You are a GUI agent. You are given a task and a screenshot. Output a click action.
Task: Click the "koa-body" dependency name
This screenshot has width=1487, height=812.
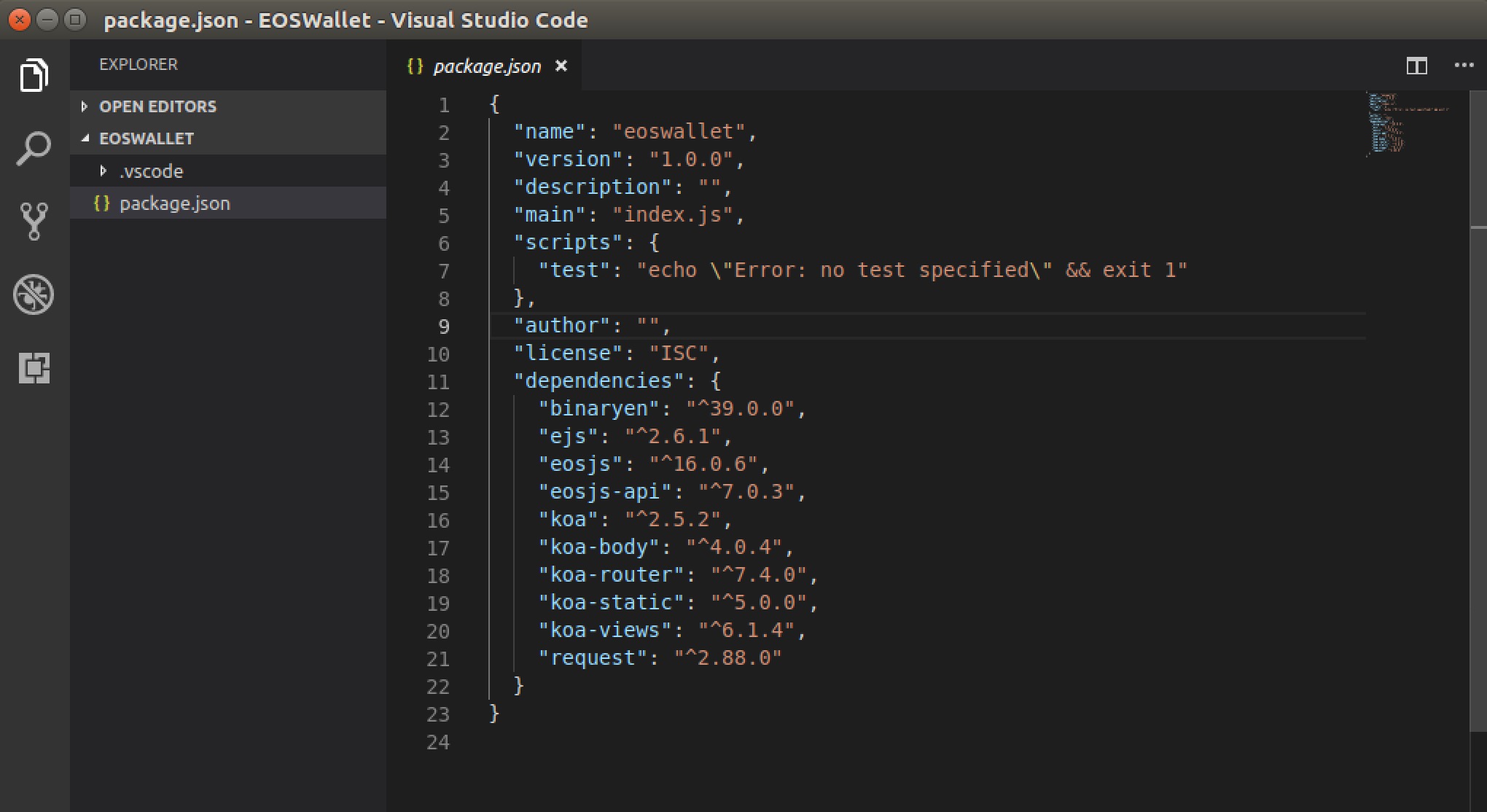pos(598,547)
